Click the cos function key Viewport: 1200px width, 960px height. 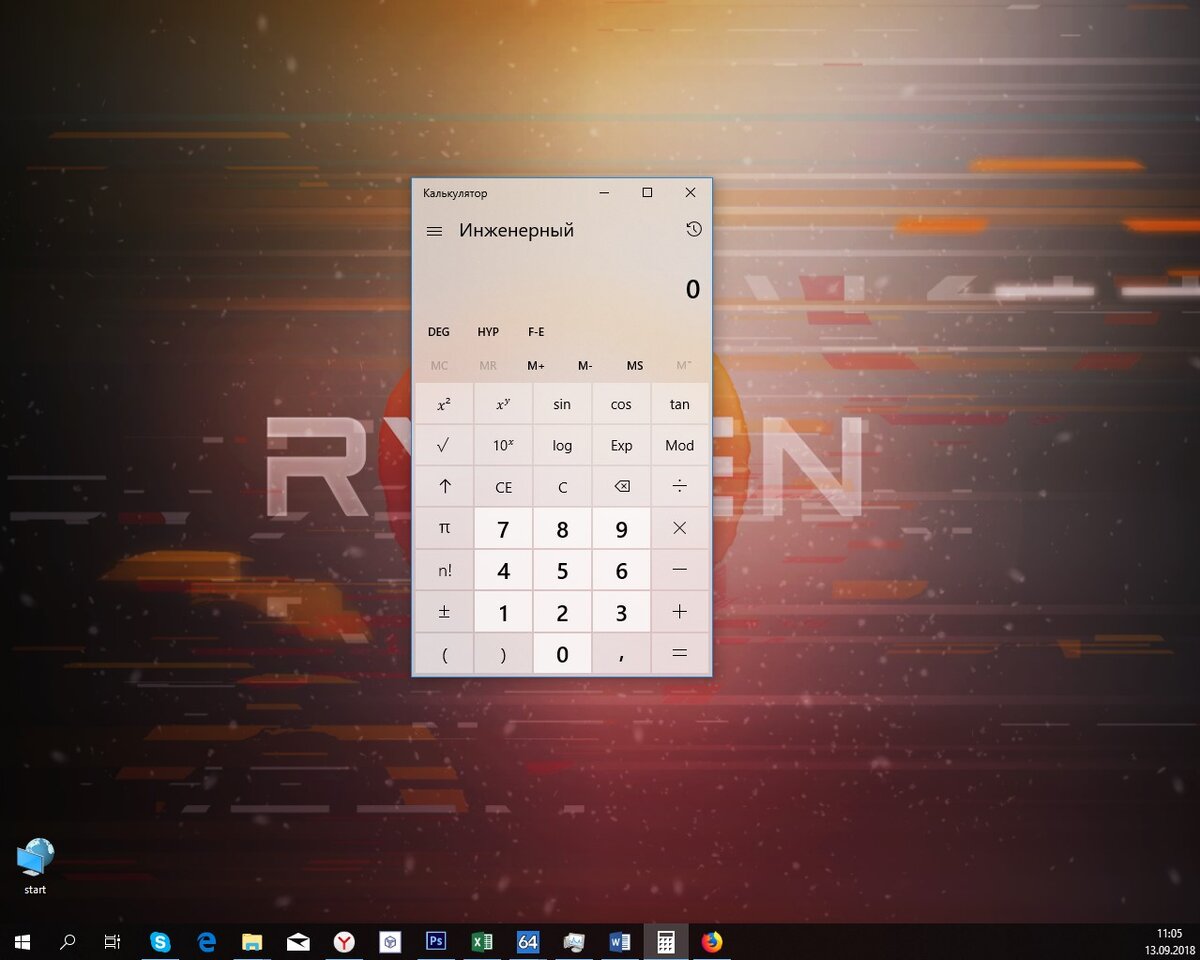pyautogui.click(x=621, y=405)
